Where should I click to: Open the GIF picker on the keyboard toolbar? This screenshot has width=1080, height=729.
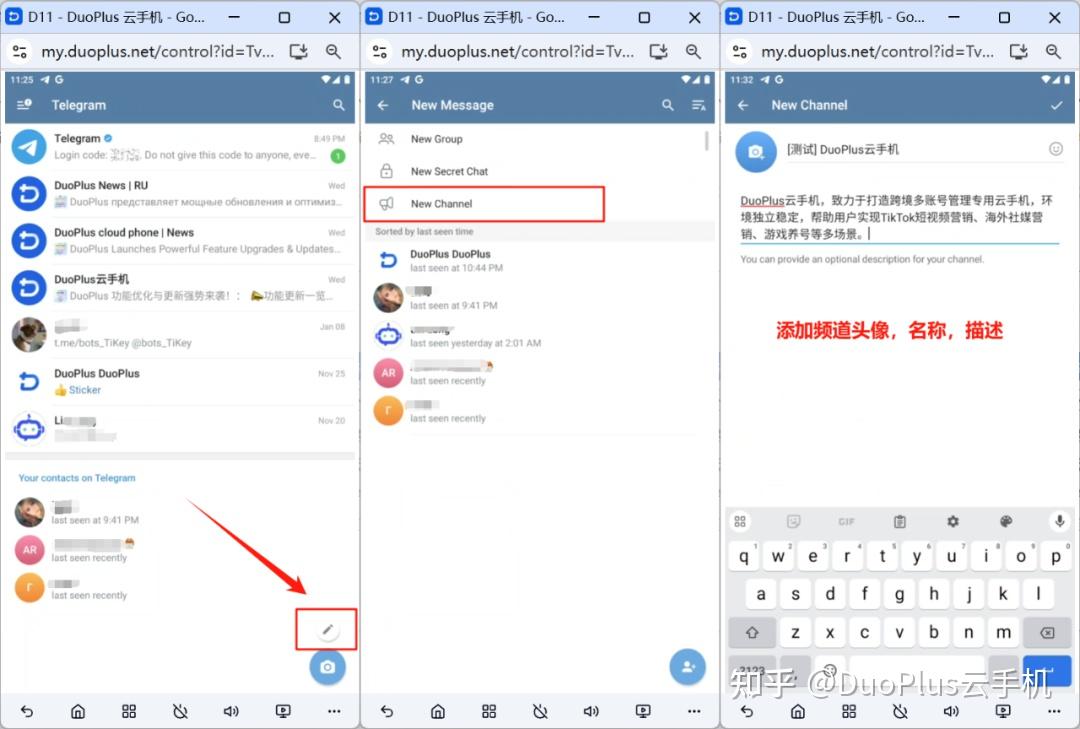846,520
